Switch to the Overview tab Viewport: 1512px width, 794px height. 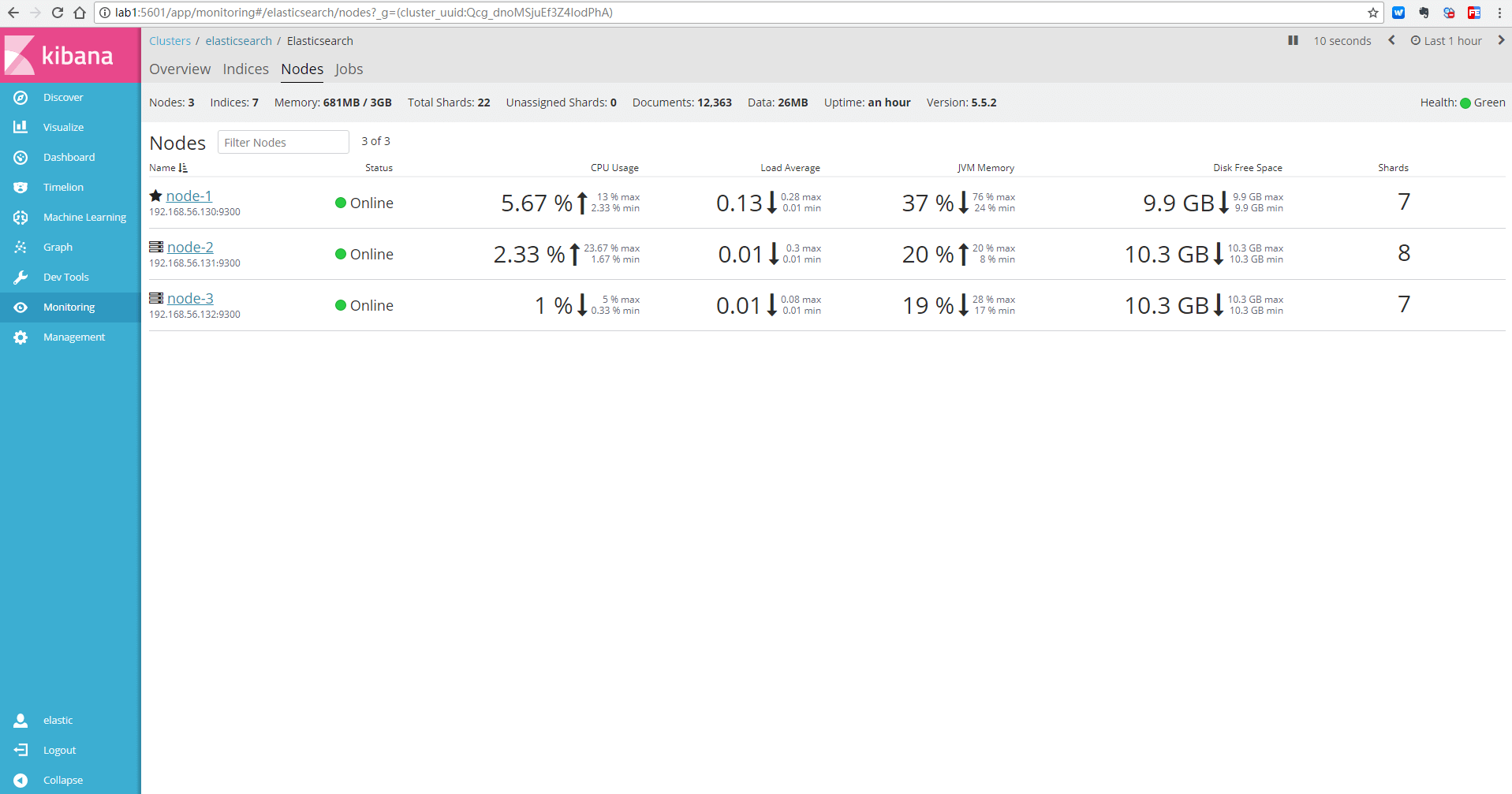(180, 69)
